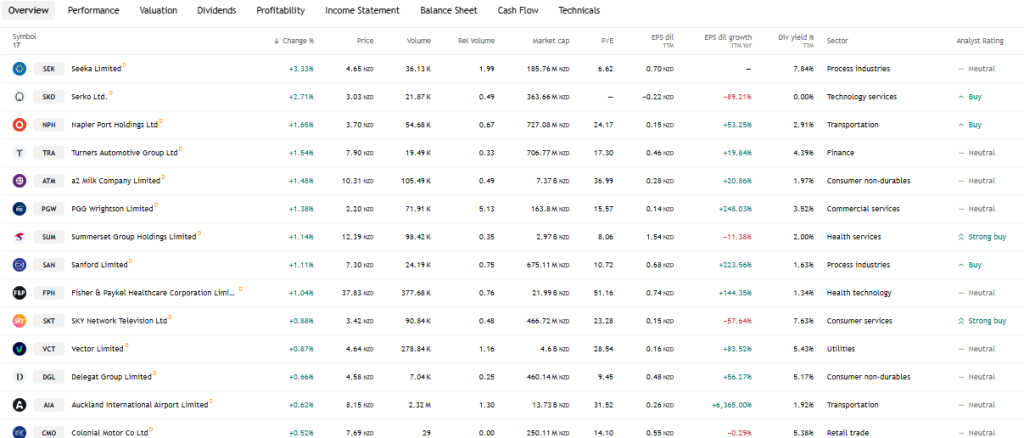Screen dimensions: 1024x438
Task: Open the Technicals tab
Action: [x=579, y=10]
